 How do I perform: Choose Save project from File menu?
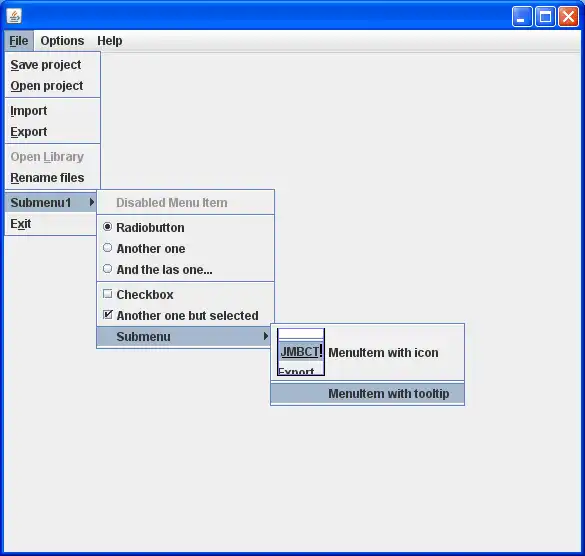click(x=53, y=65)
